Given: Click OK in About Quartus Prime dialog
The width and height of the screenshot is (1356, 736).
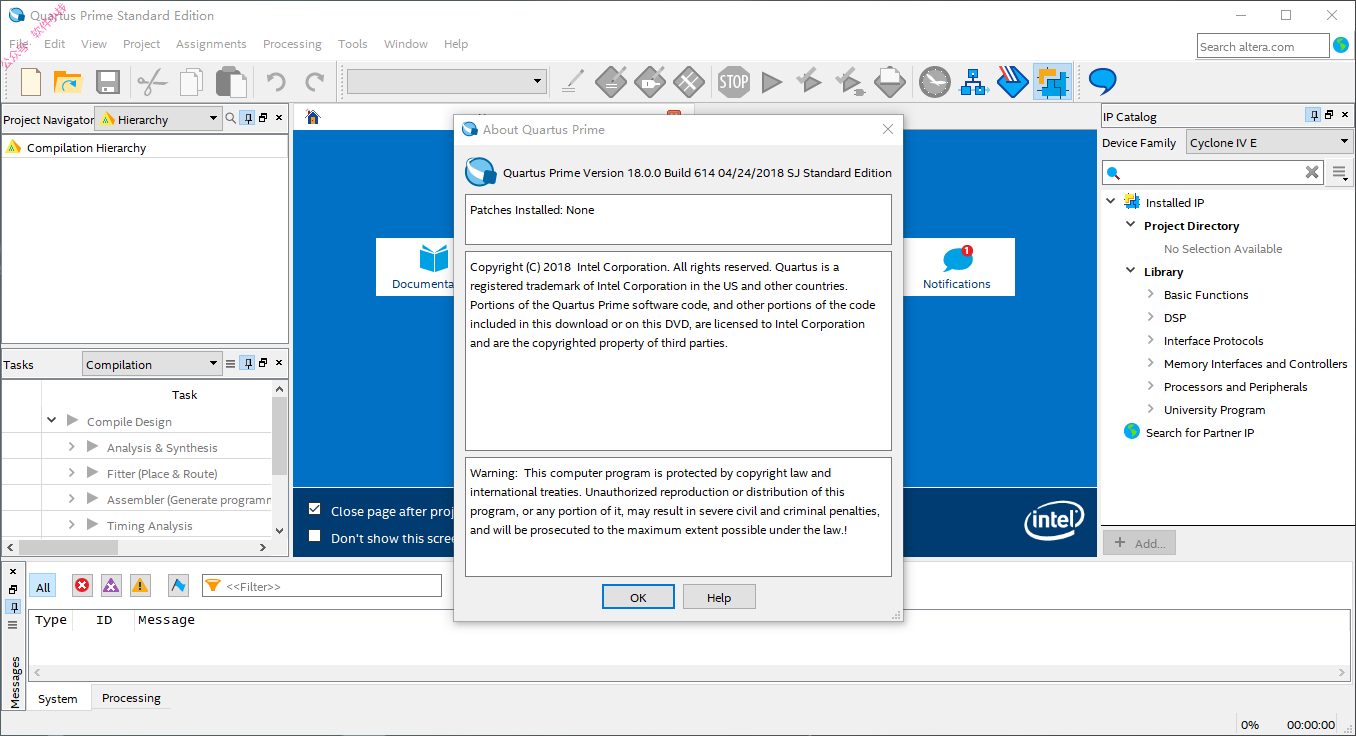Looking at the screenshot, I should point(638,597).
